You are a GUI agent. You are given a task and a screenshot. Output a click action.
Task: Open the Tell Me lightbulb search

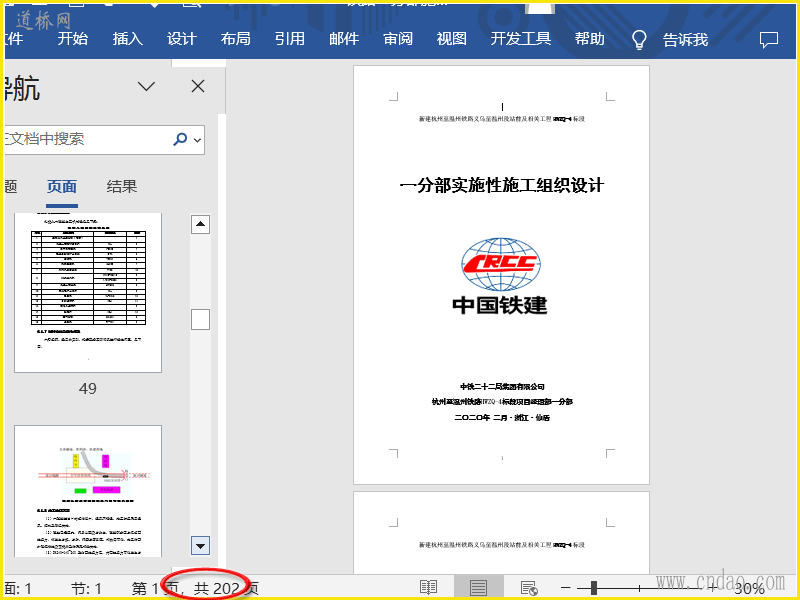pos(639,39)
